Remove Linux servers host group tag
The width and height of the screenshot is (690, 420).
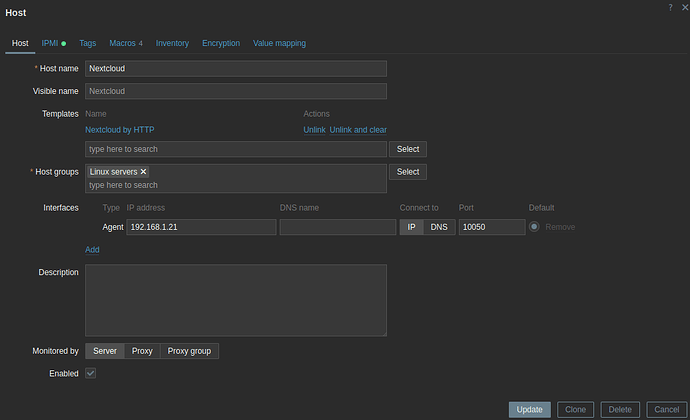[143, 172]
